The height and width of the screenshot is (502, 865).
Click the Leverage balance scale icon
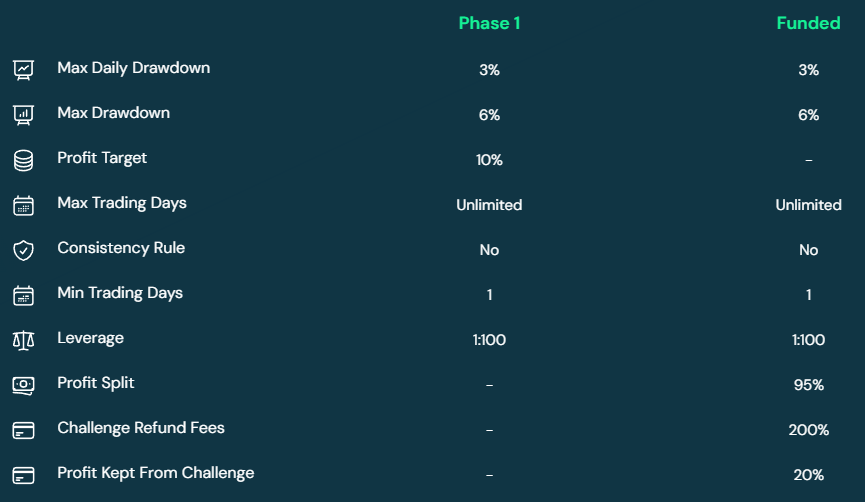pos(23,340)
